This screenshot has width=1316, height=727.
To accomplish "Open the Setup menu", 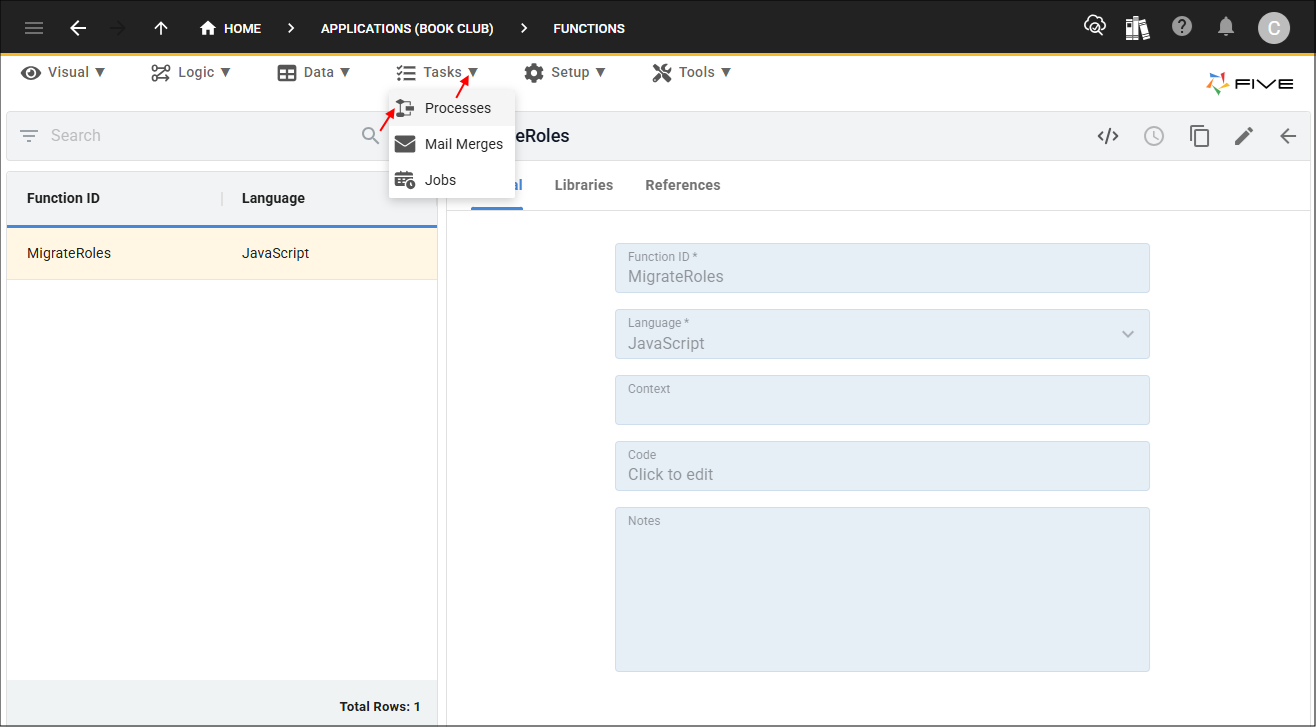I will 565,72.
